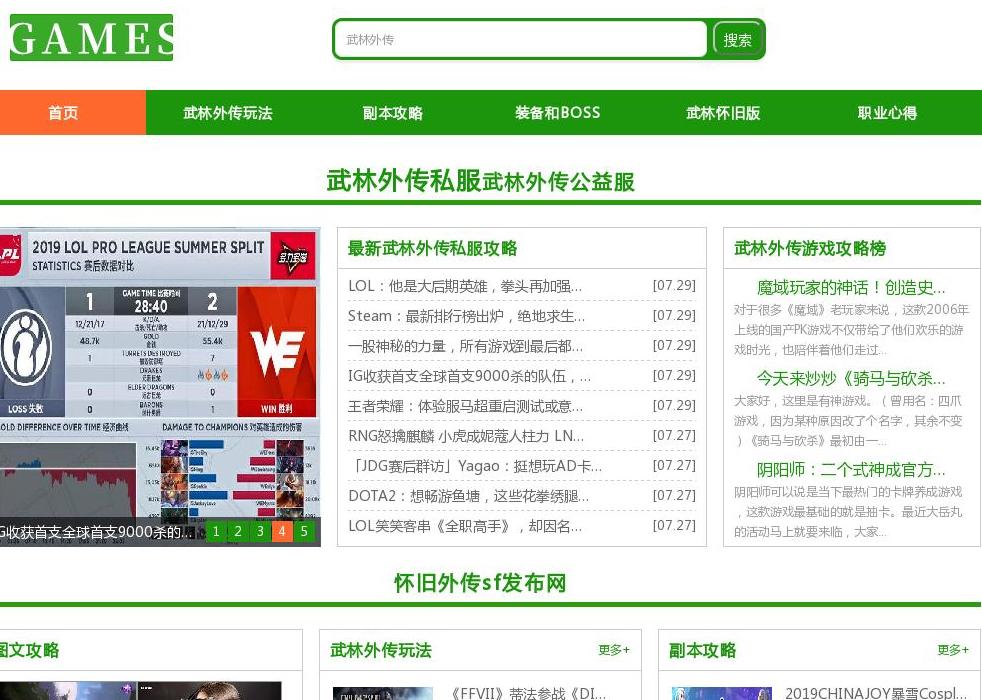
Task: Switch carousel to slide 1
Action: (216, 532)
